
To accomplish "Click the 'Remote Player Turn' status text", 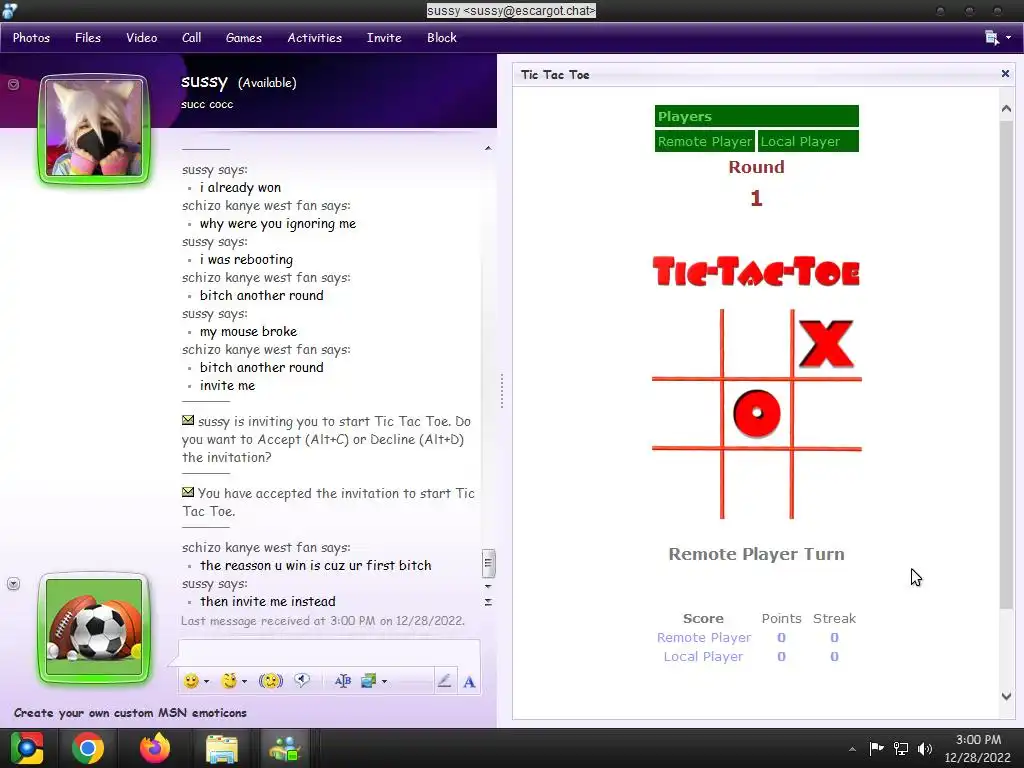I will (756, 554).
